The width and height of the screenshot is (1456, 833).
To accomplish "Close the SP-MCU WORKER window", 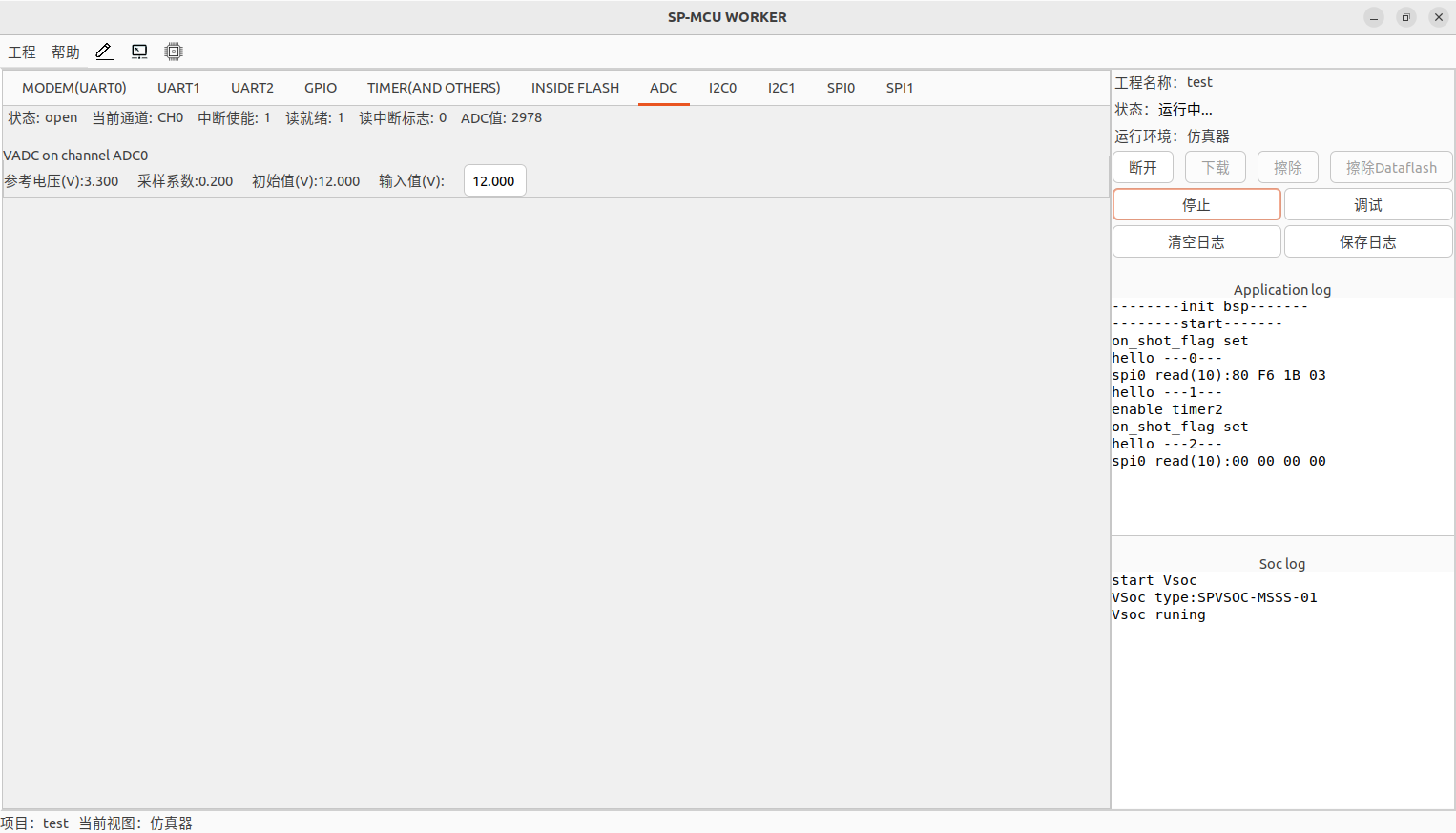I will pos(1439,17).
